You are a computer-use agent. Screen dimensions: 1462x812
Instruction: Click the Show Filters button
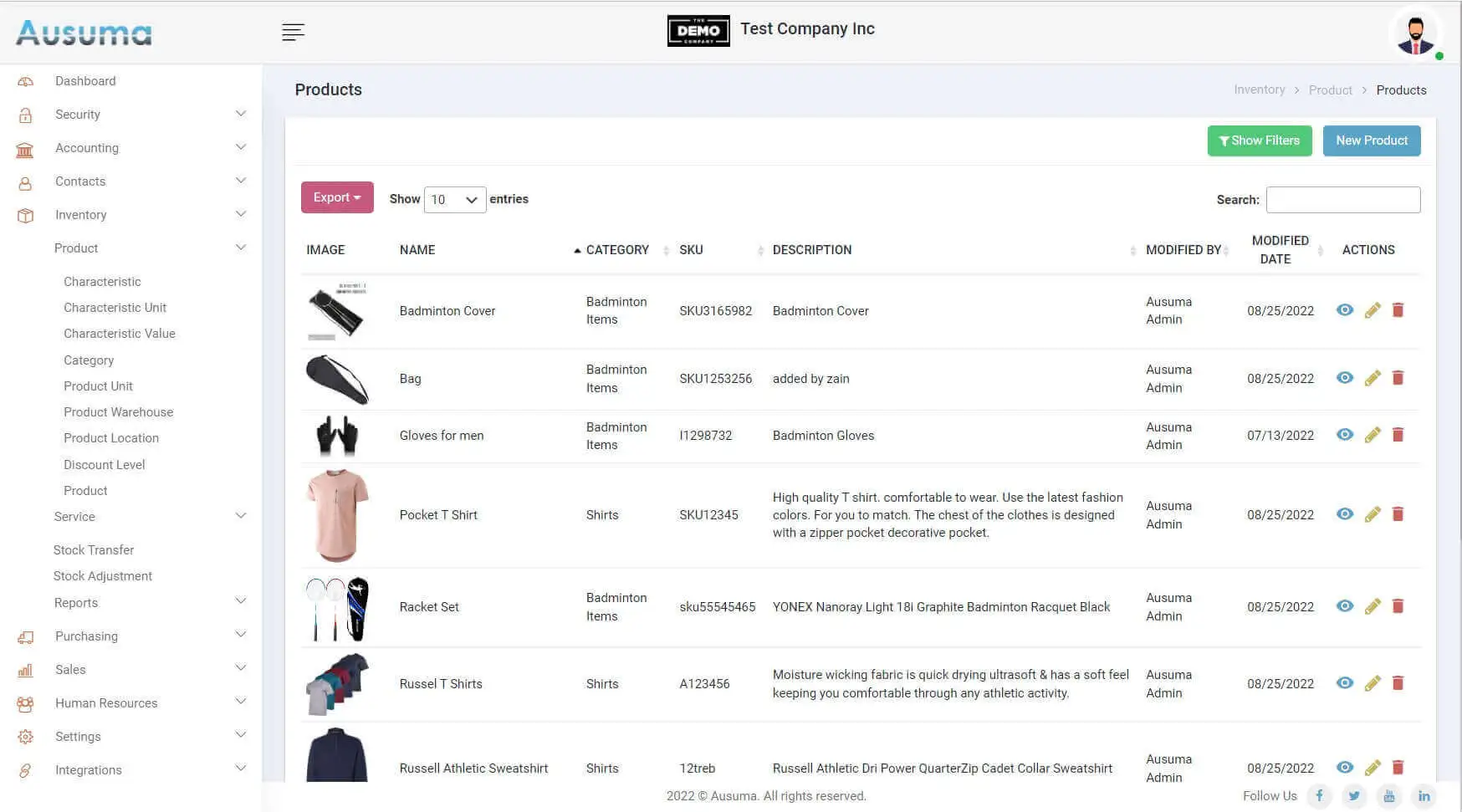(1259, 140)
